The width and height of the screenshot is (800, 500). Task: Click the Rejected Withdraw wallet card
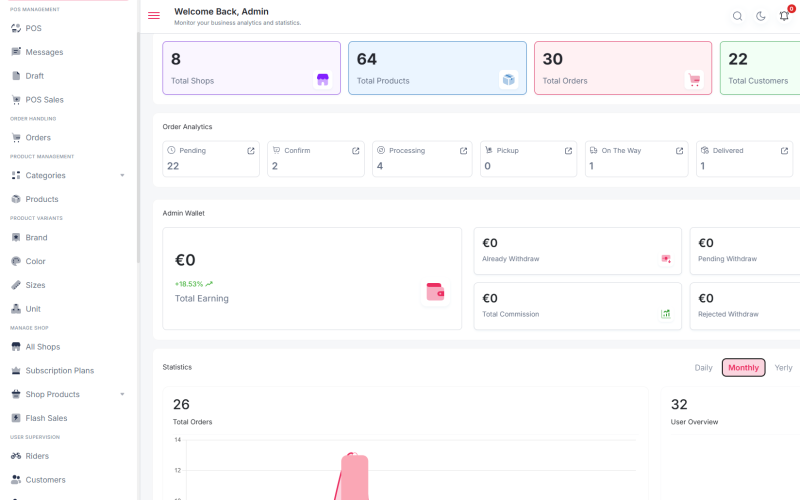745,306
